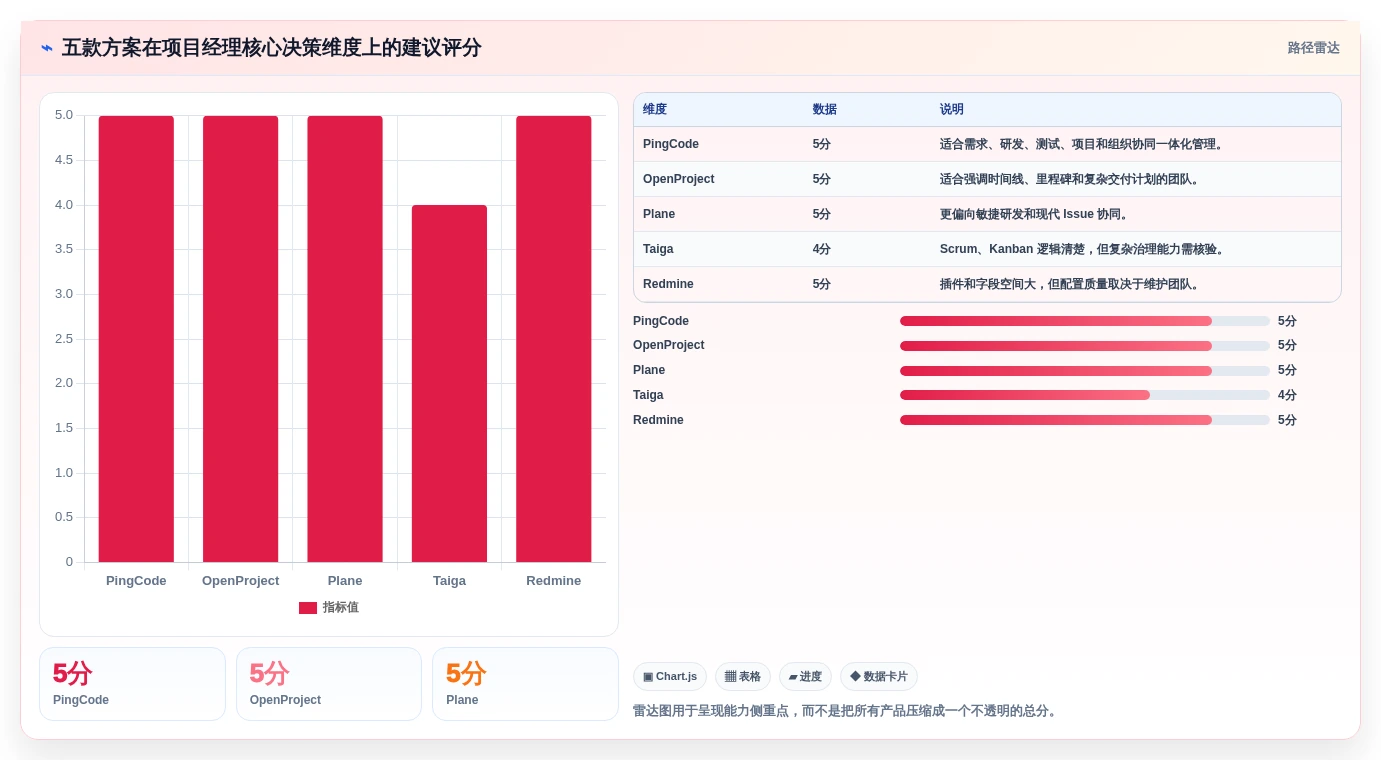
Task: Click the description starting 适合强调时间线
Action: click(1070, 179)
